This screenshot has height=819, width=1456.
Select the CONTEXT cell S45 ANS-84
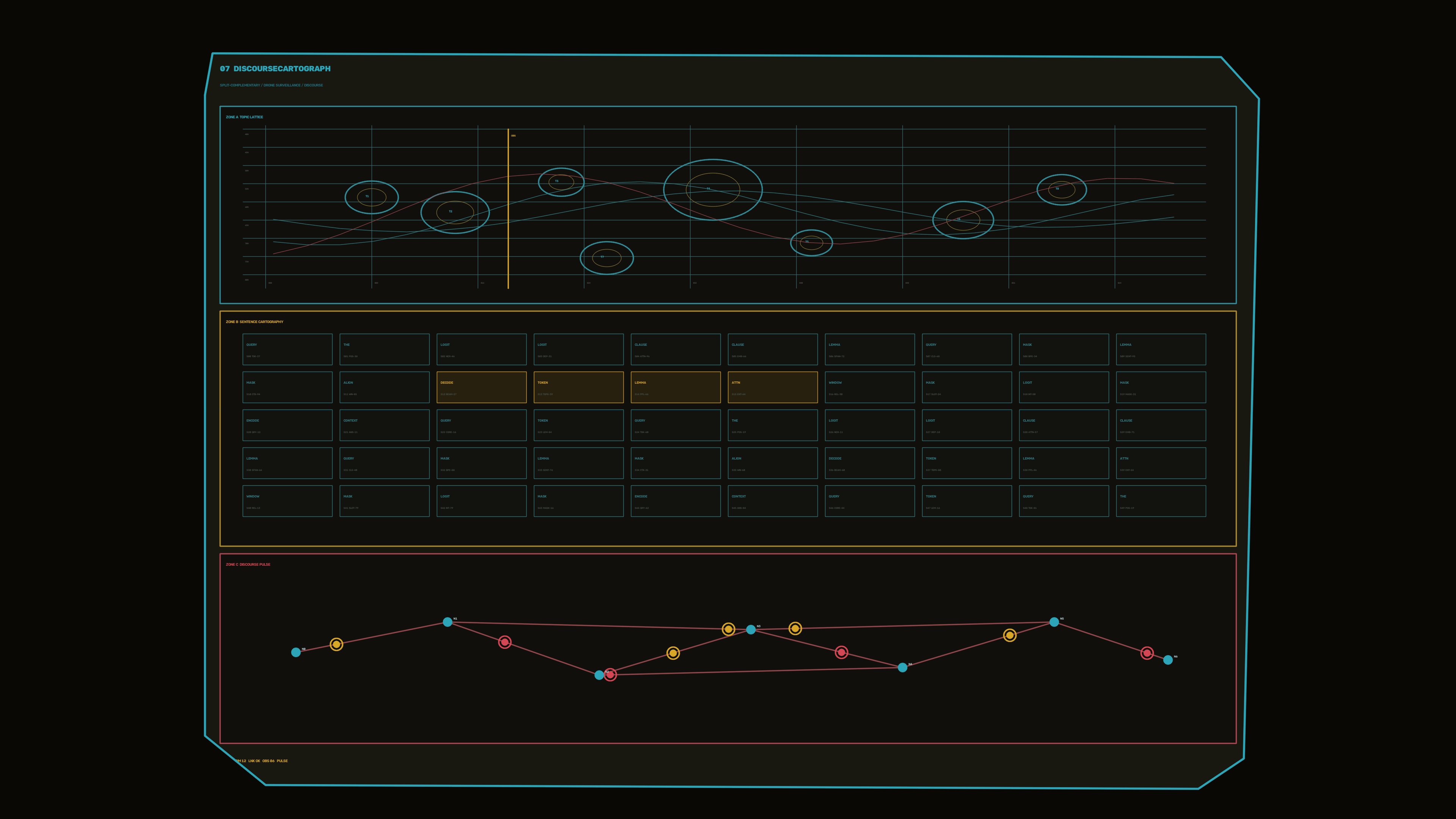click(x=773, y=501)
